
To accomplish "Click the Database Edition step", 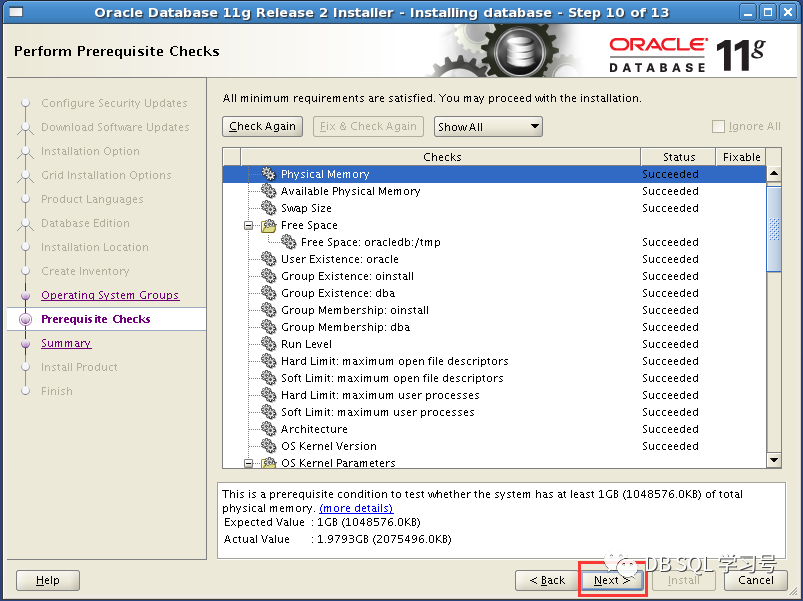I will pyautogui.click(x=85, y=223).
